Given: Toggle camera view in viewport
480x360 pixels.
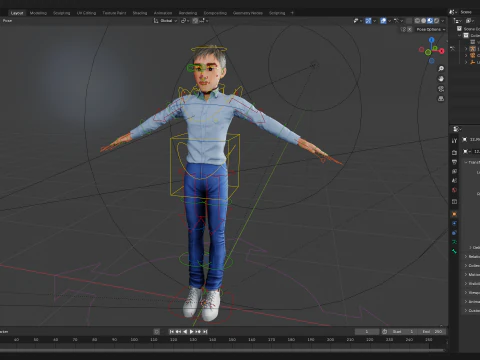Looking at the screenshot, I should [x=441, y=89].
